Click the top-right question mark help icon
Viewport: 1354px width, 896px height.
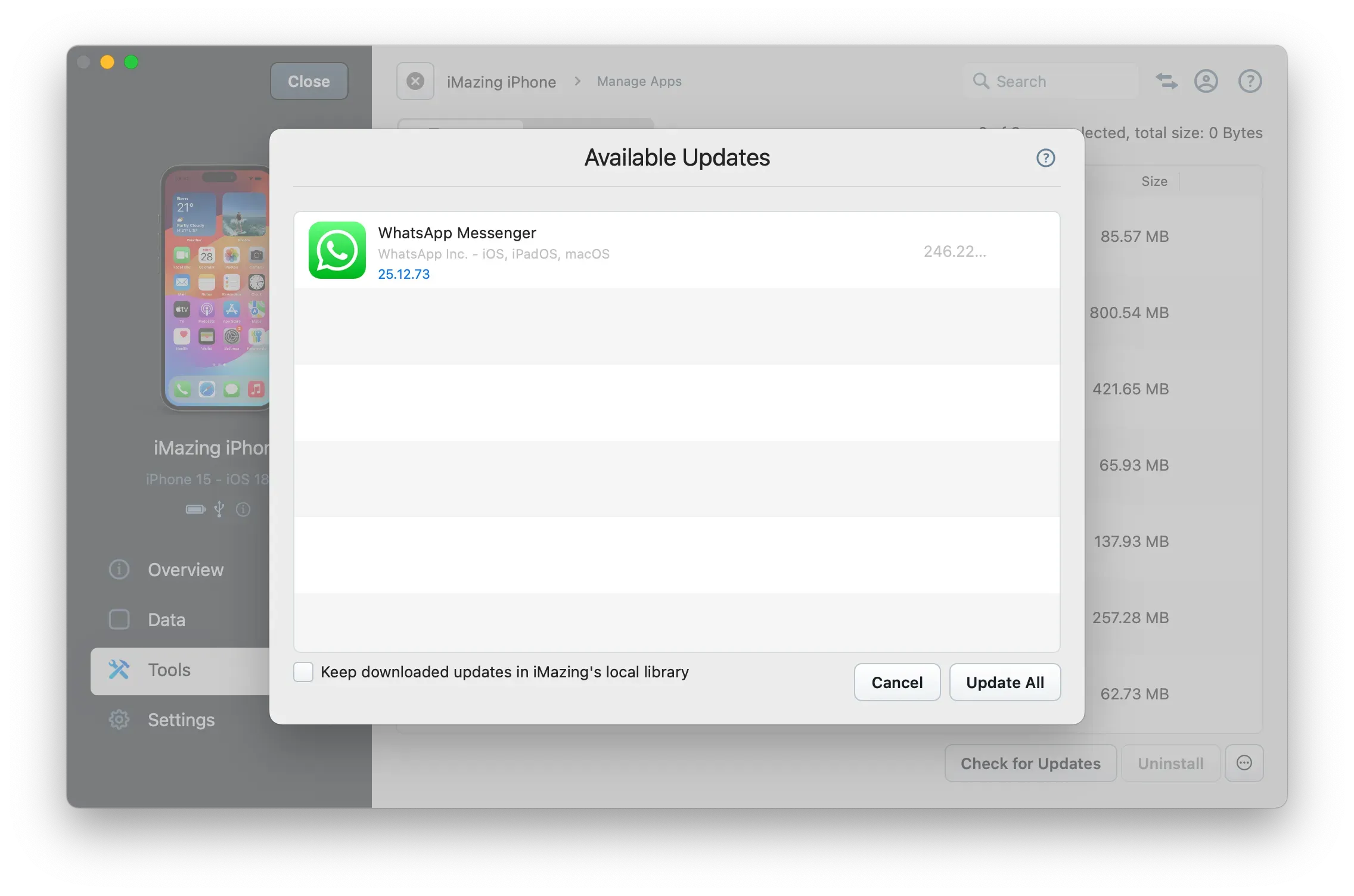point(1249,81)
